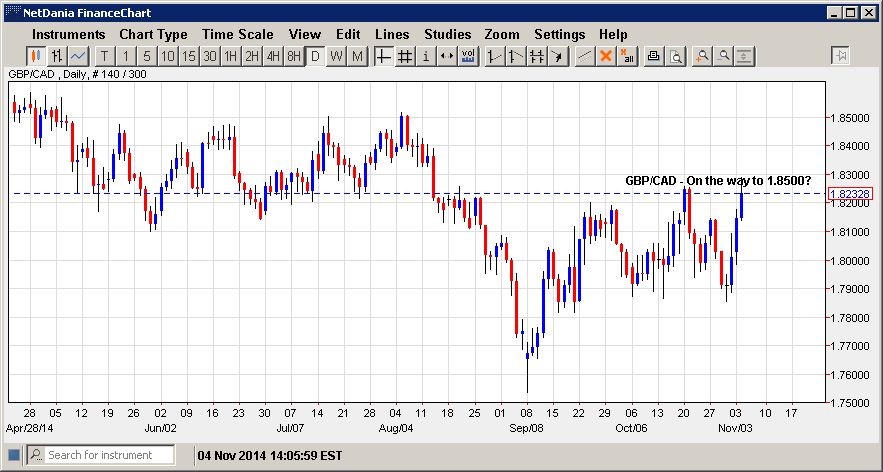Screen dimensions: 883x472
Task: Select the arrow drawing tool
Action: (x=558, y=56)
